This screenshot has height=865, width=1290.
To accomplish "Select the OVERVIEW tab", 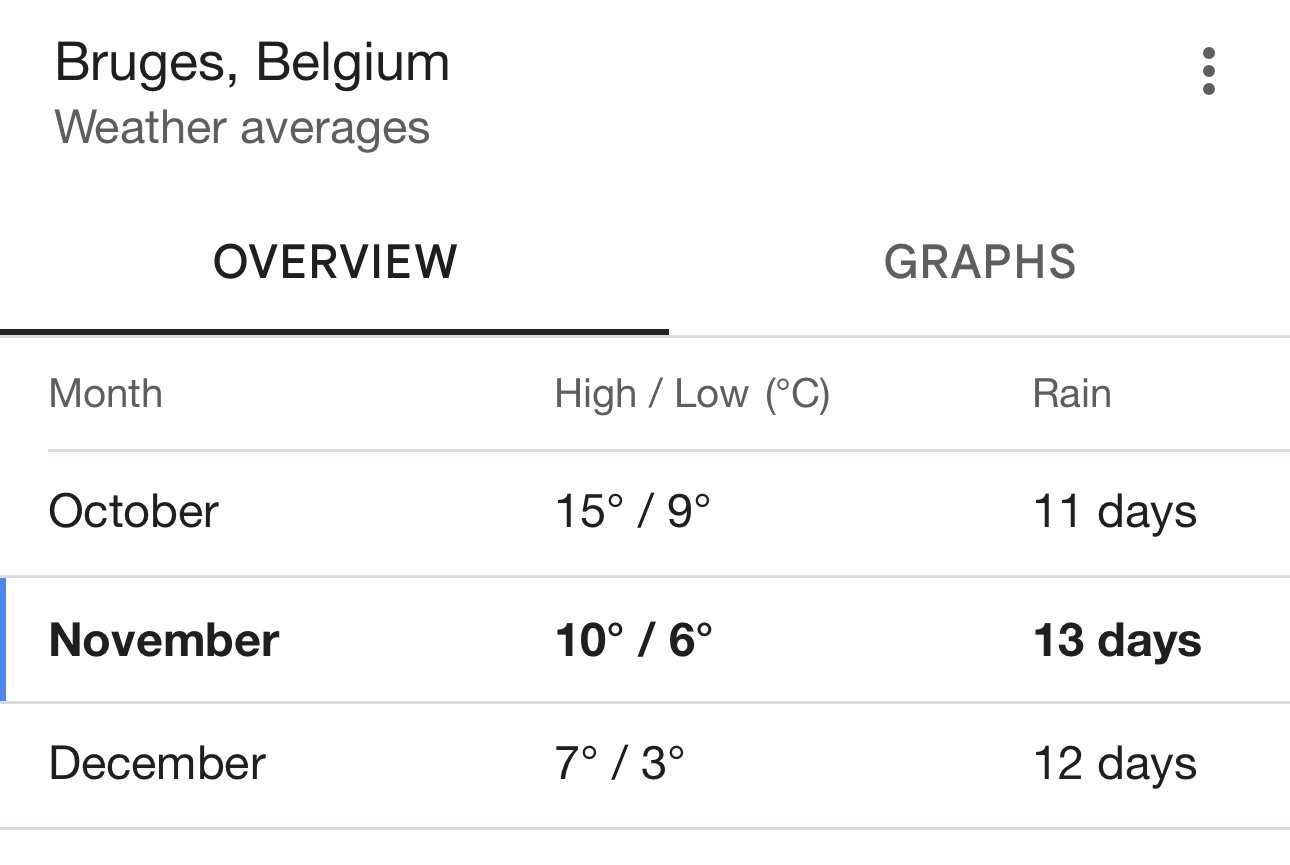I will pyautogui.click(x=335, y=262).
